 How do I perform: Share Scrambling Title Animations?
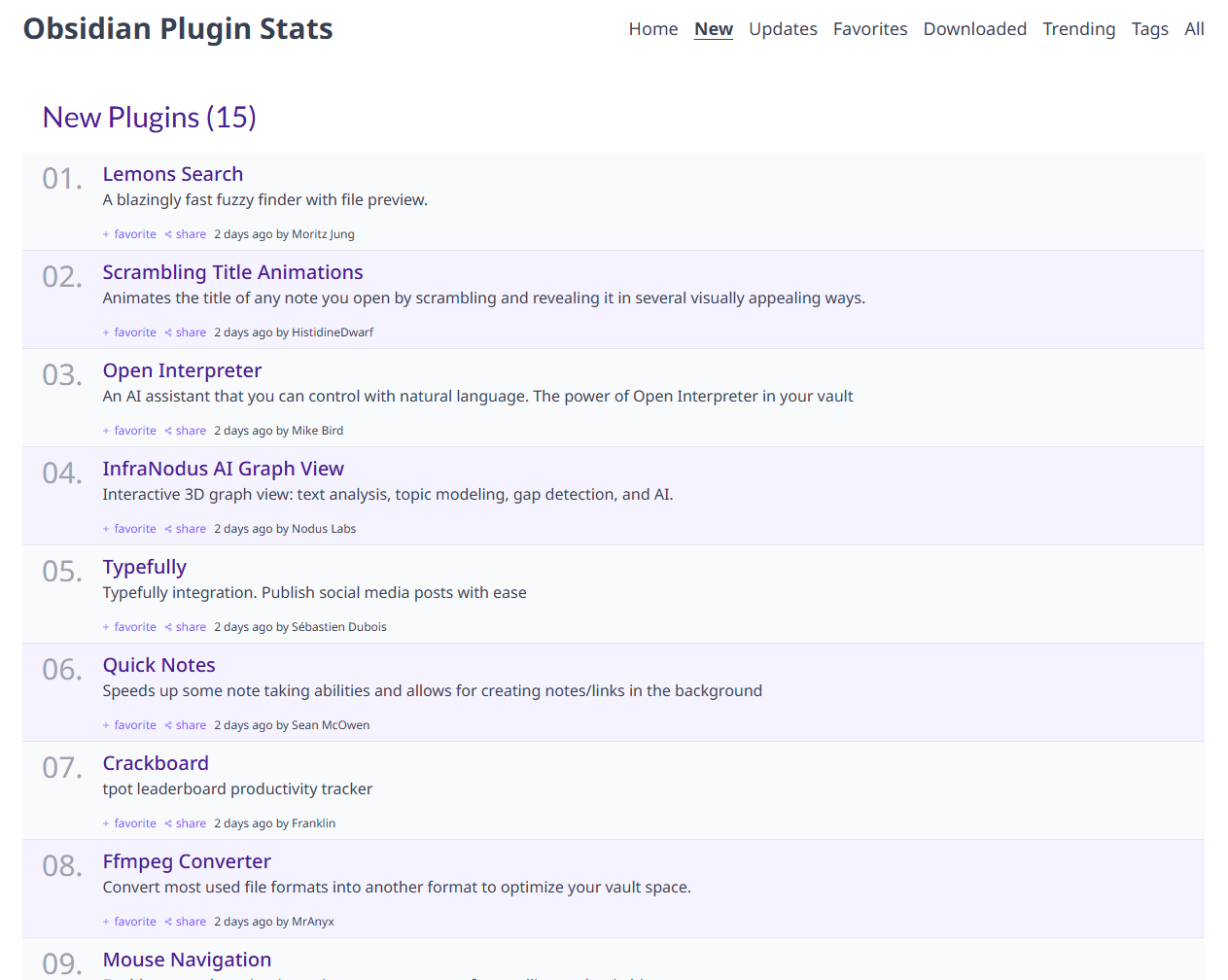point(185,332)
